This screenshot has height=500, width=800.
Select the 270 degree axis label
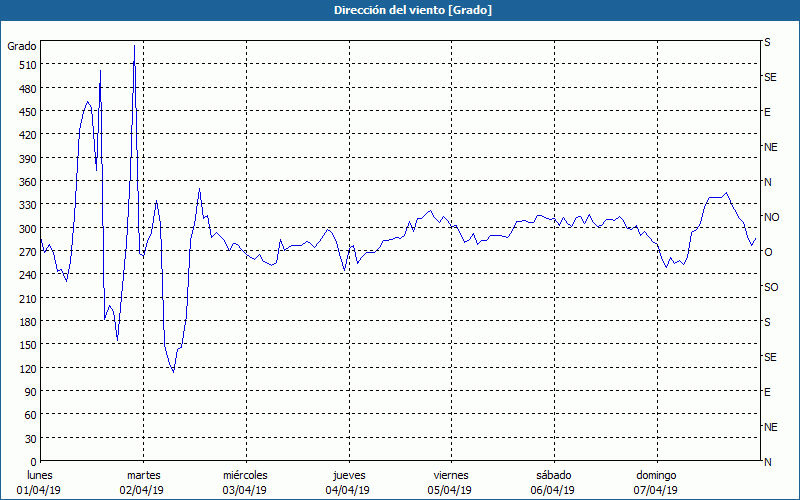28,252
